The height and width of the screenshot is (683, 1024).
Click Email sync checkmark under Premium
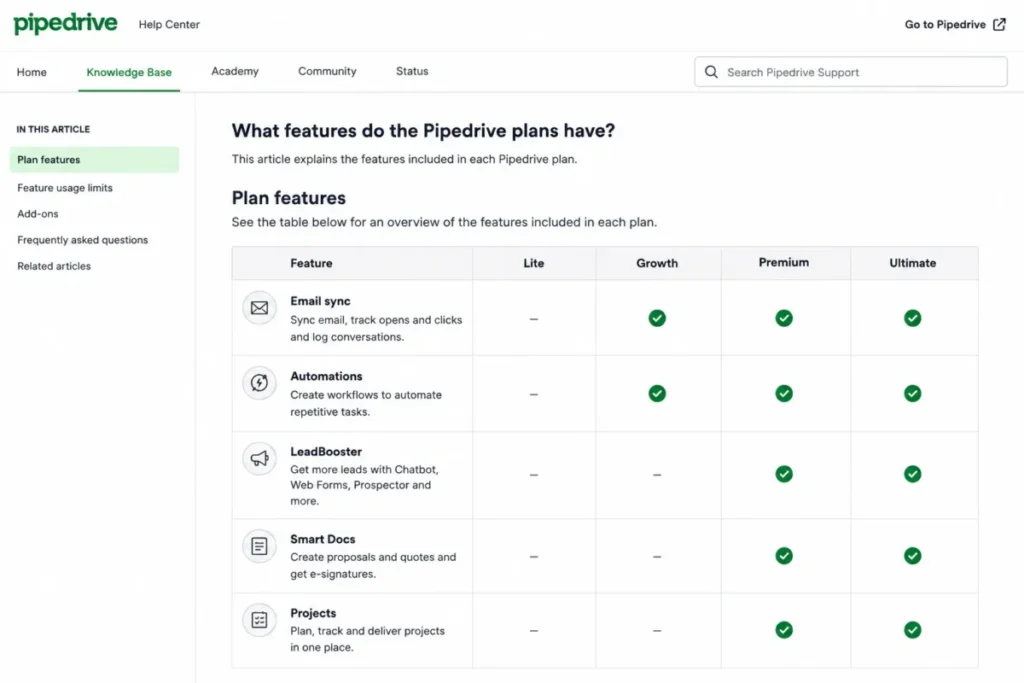784,318
